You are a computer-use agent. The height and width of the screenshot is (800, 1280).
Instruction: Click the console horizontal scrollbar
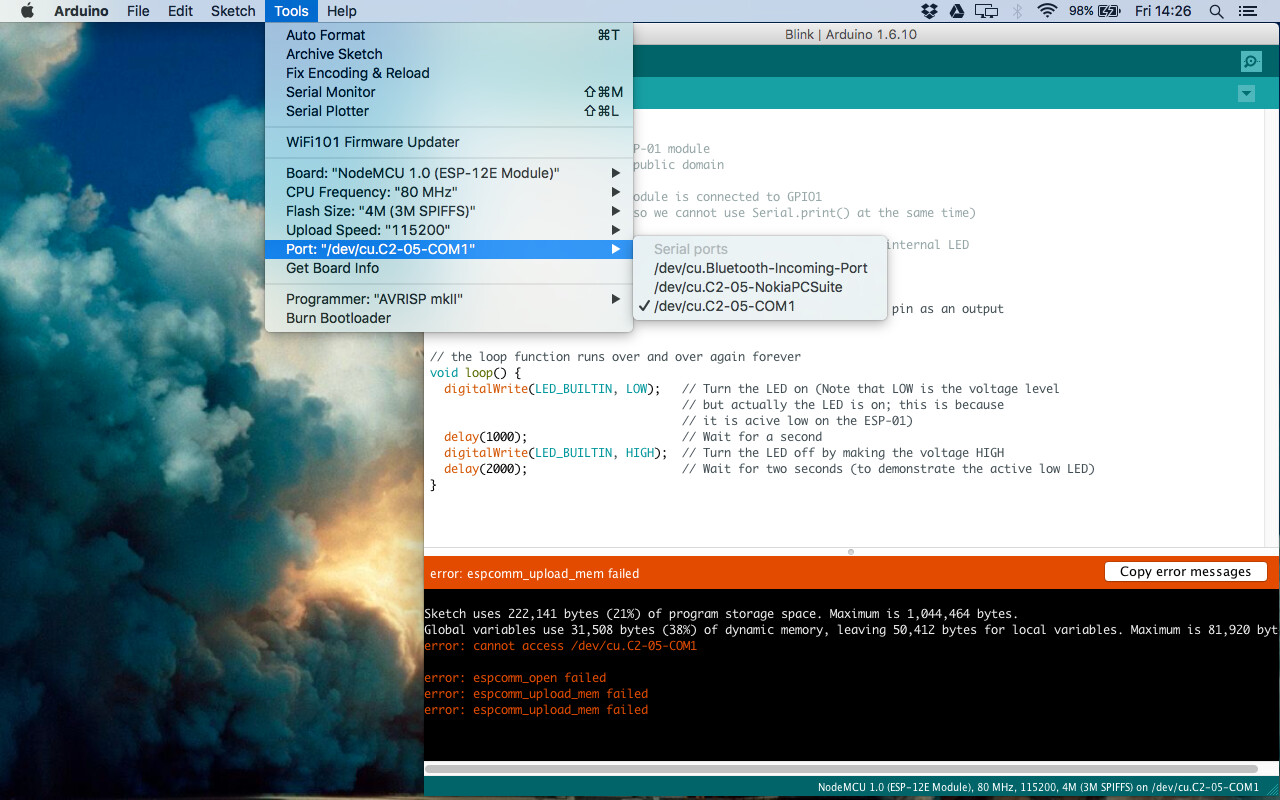pos(850,769)
